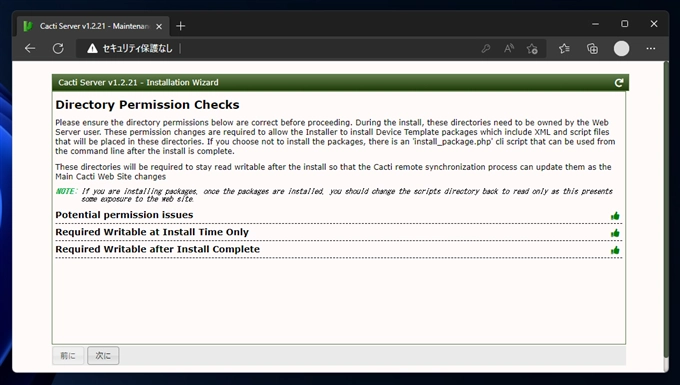
Task: Maximize the browser window
Action: tap(624, 24)
